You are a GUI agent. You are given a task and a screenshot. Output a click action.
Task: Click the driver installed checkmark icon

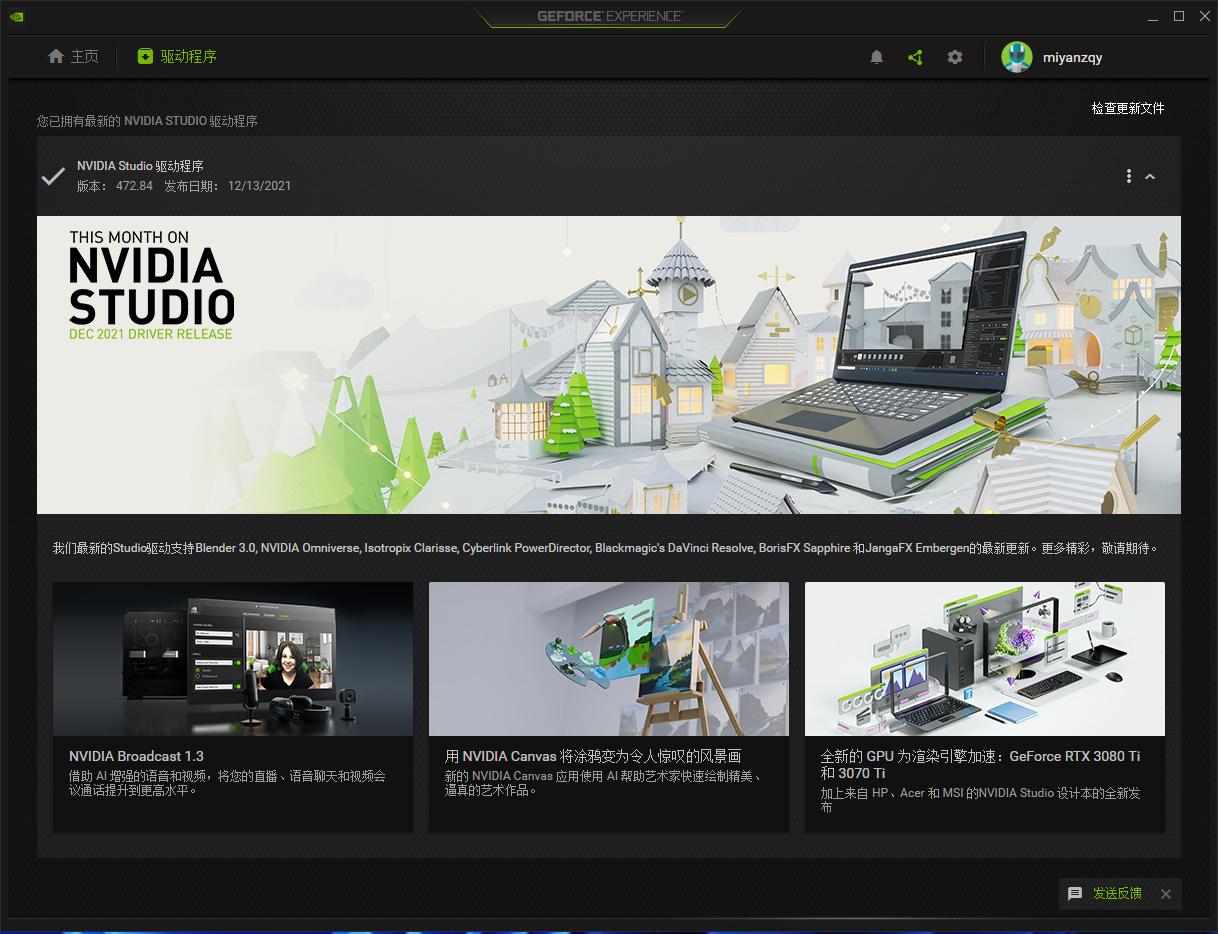click(x=53, y=176)
